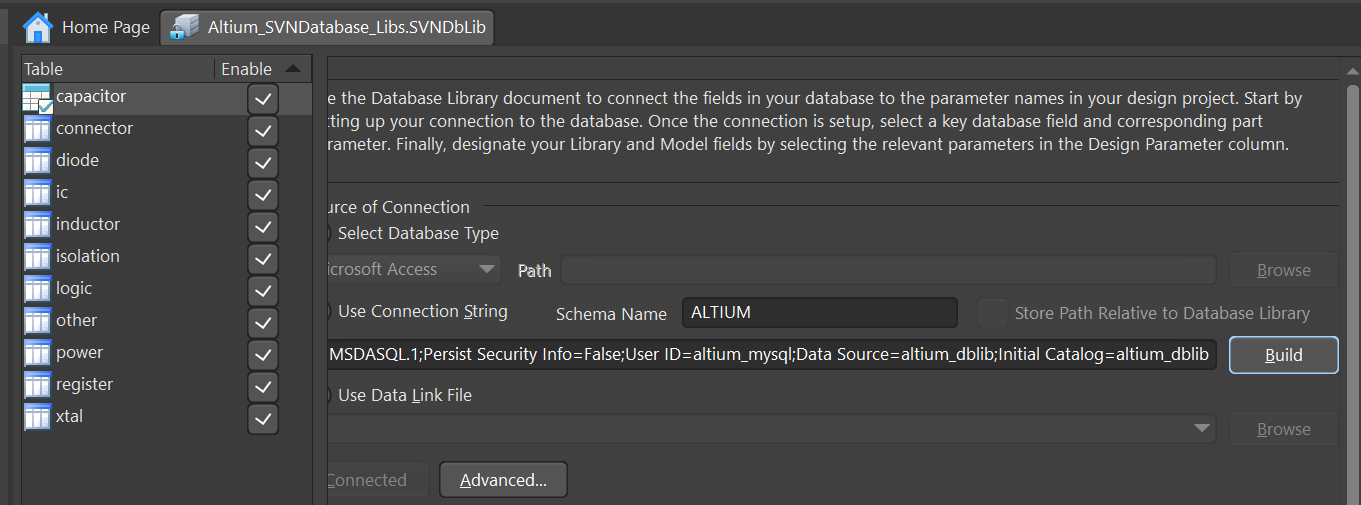
Task: Uncheck Enable for diode table
Action: 263,163
